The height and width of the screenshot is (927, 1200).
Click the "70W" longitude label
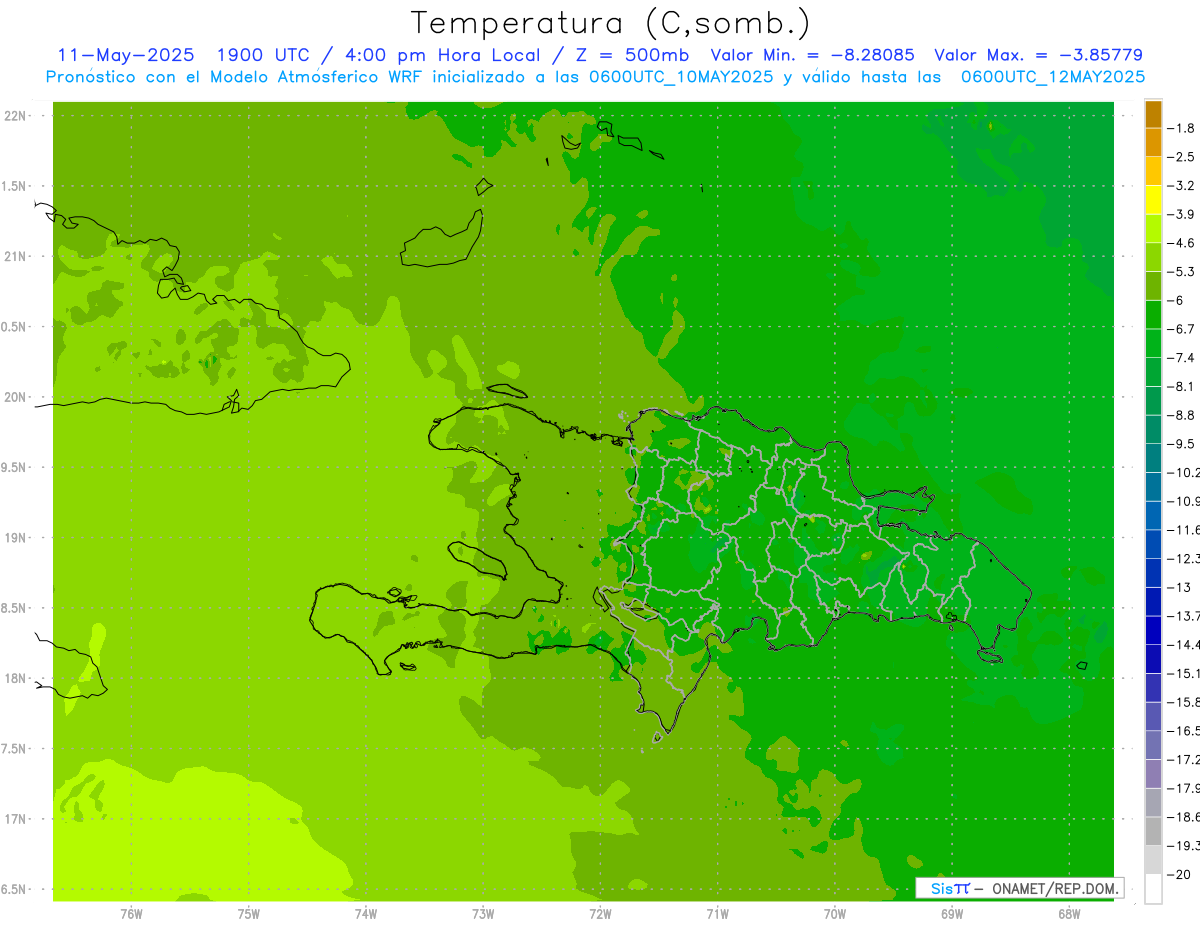pyautogui.click(x=835, y=914)
